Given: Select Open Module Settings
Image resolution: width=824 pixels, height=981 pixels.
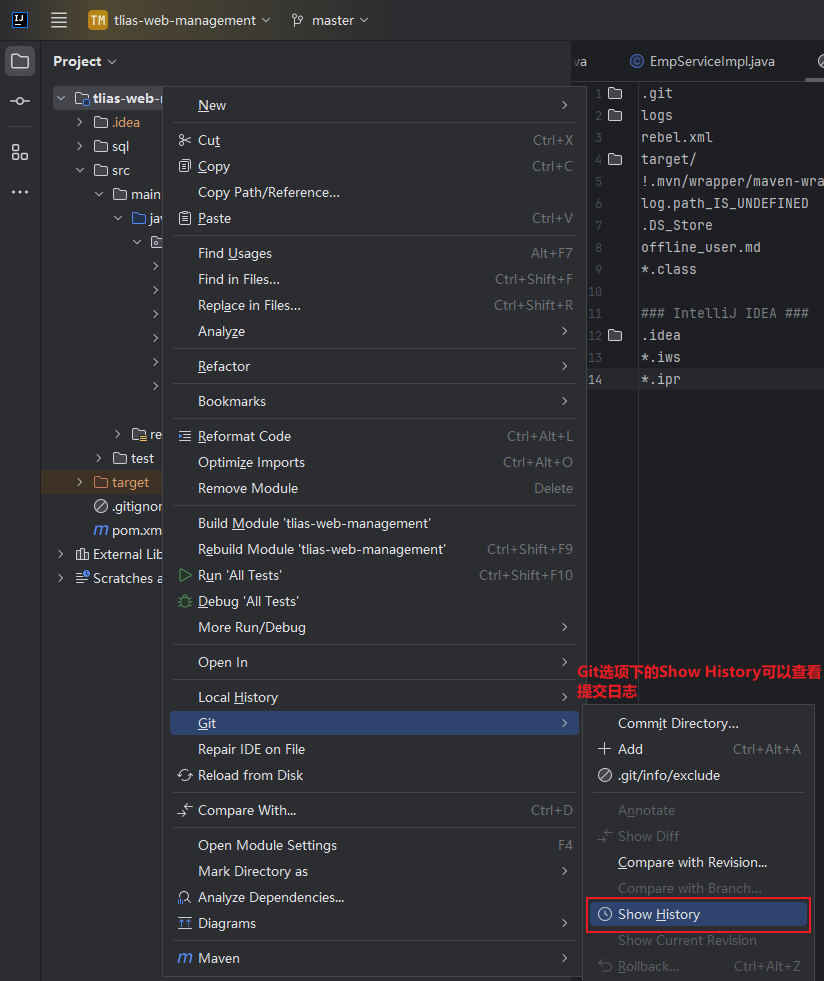Looking at the screenshot, I should click(x=374, y=845).
